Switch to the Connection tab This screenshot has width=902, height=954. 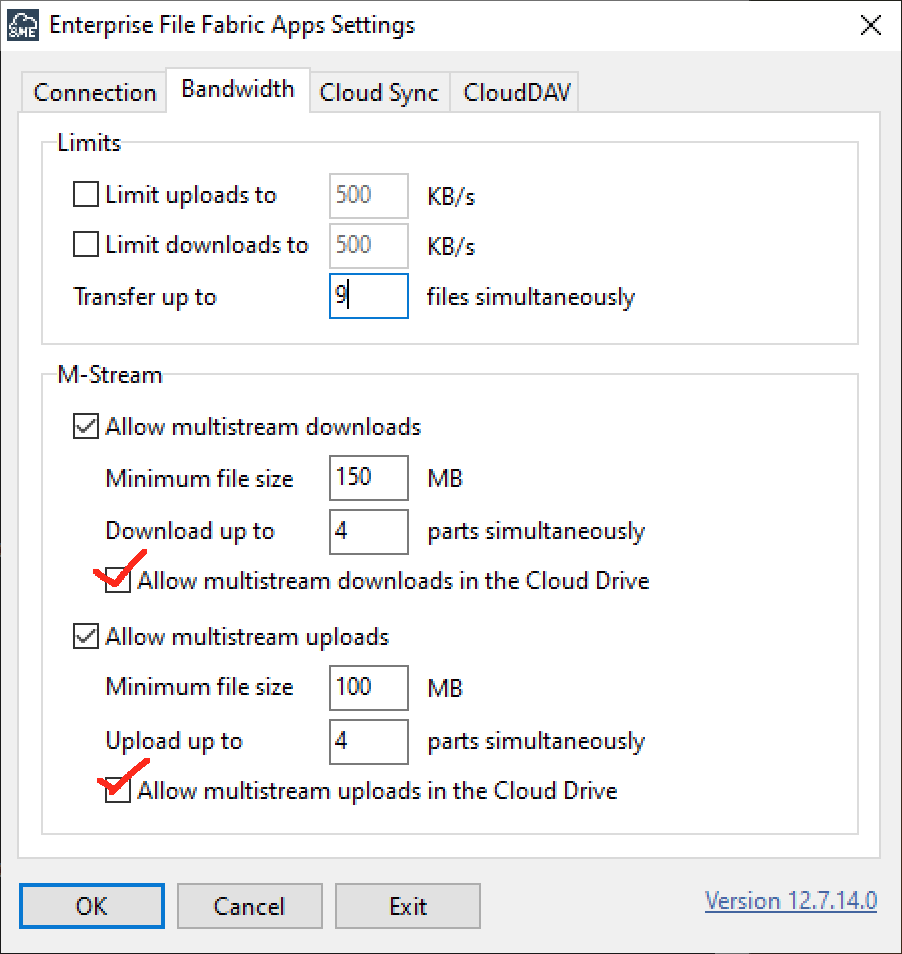point(95,93)
